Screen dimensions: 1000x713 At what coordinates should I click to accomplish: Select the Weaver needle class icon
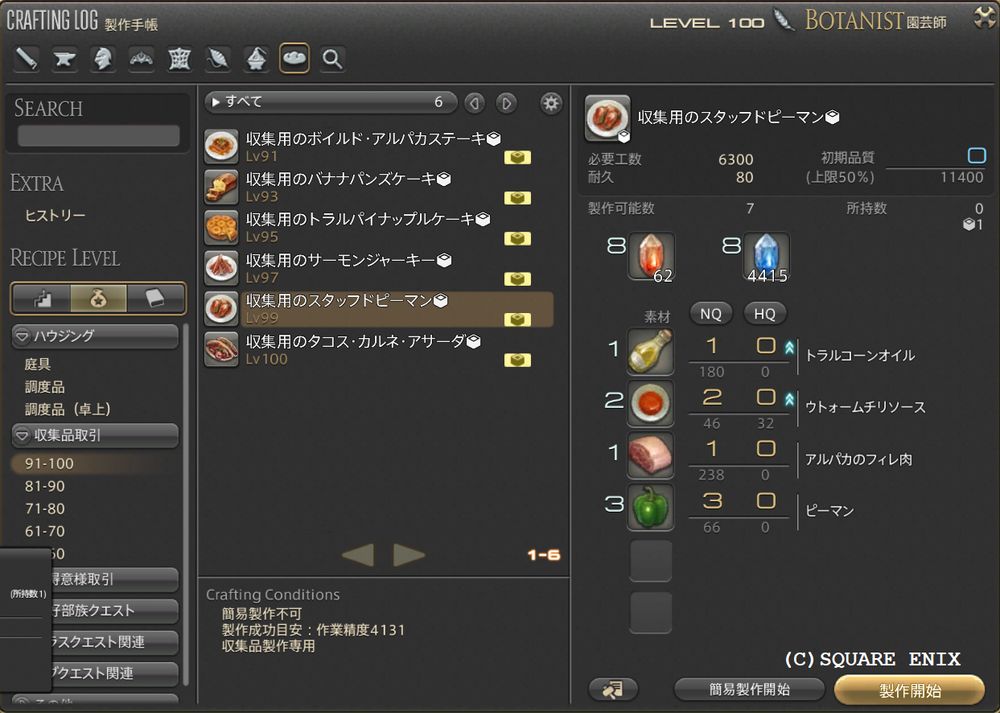(217, 59)
